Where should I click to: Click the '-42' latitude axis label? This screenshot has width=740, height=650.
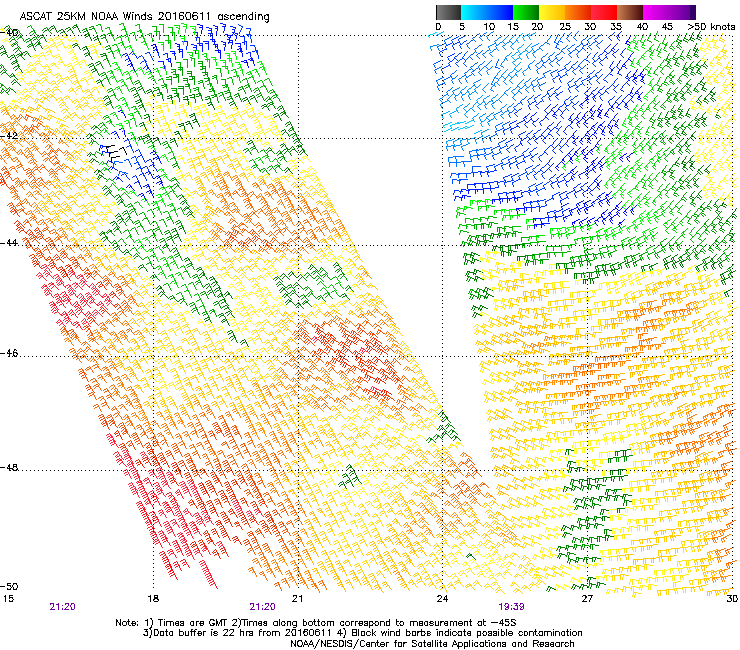(9, 135)
